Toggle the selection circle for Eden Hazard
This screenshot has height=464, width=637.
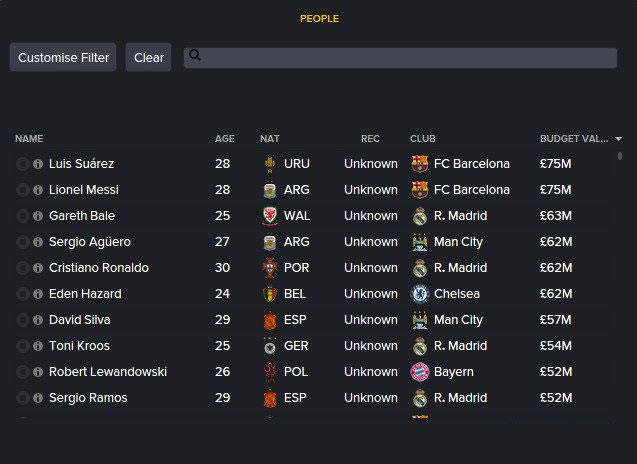click(x=23, y=294)
